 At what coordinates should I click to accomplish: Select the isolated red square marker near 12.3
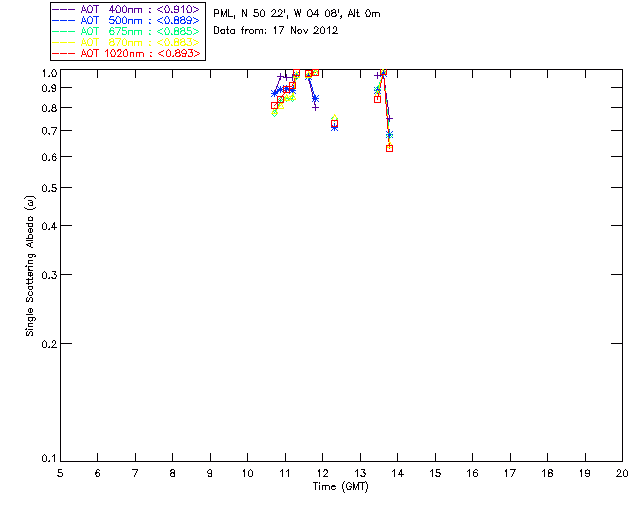(334, 123)
